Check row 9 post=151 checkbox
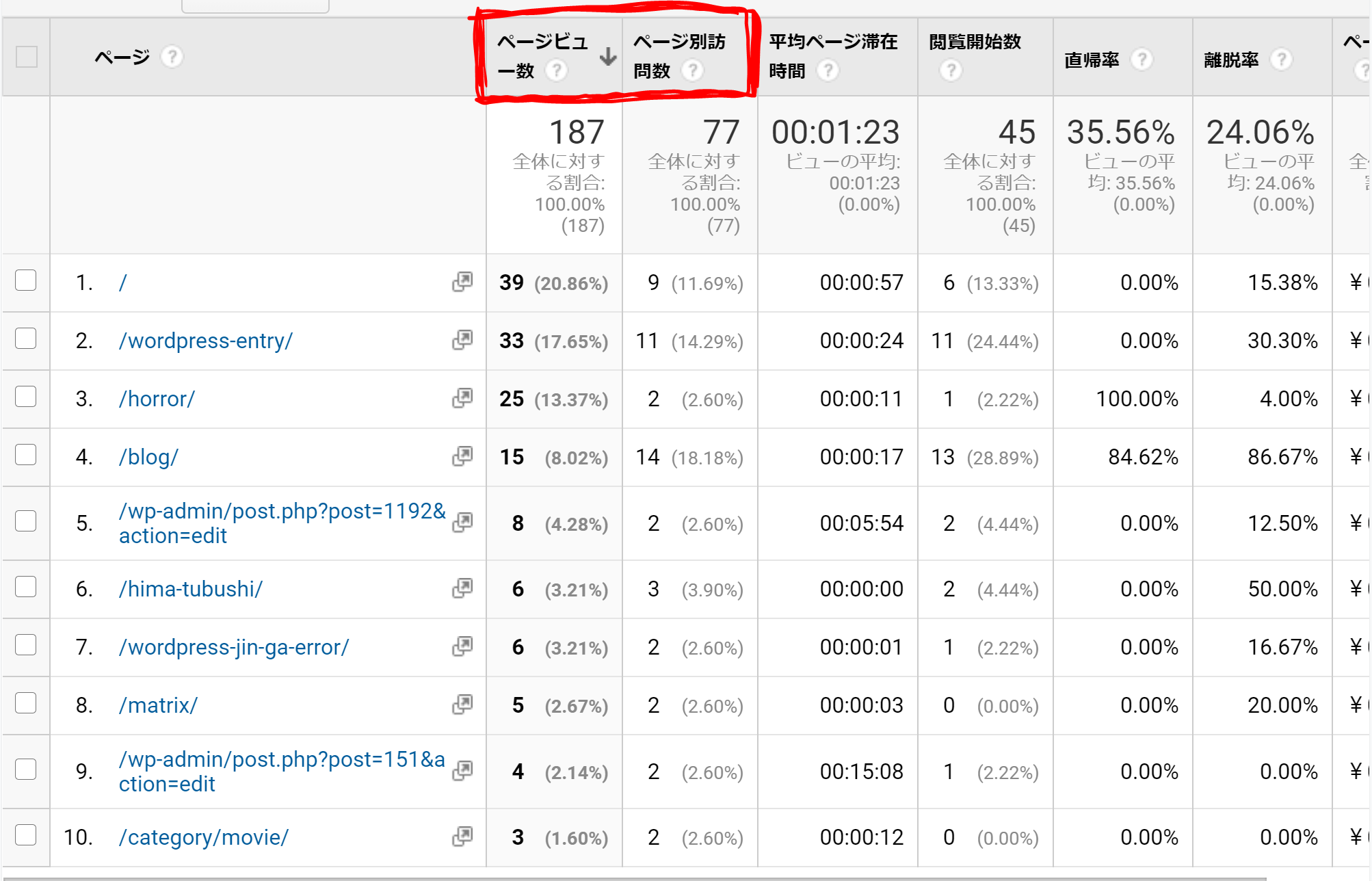Image resolution: width=1372 pixels, height=881 pixels. (x=26, y=770)
